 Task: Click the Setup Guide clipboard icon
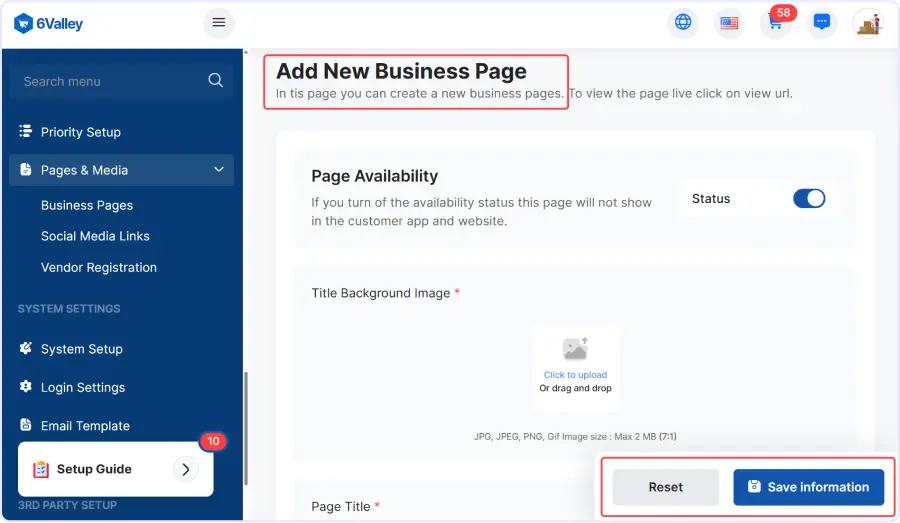pos(41,469)
